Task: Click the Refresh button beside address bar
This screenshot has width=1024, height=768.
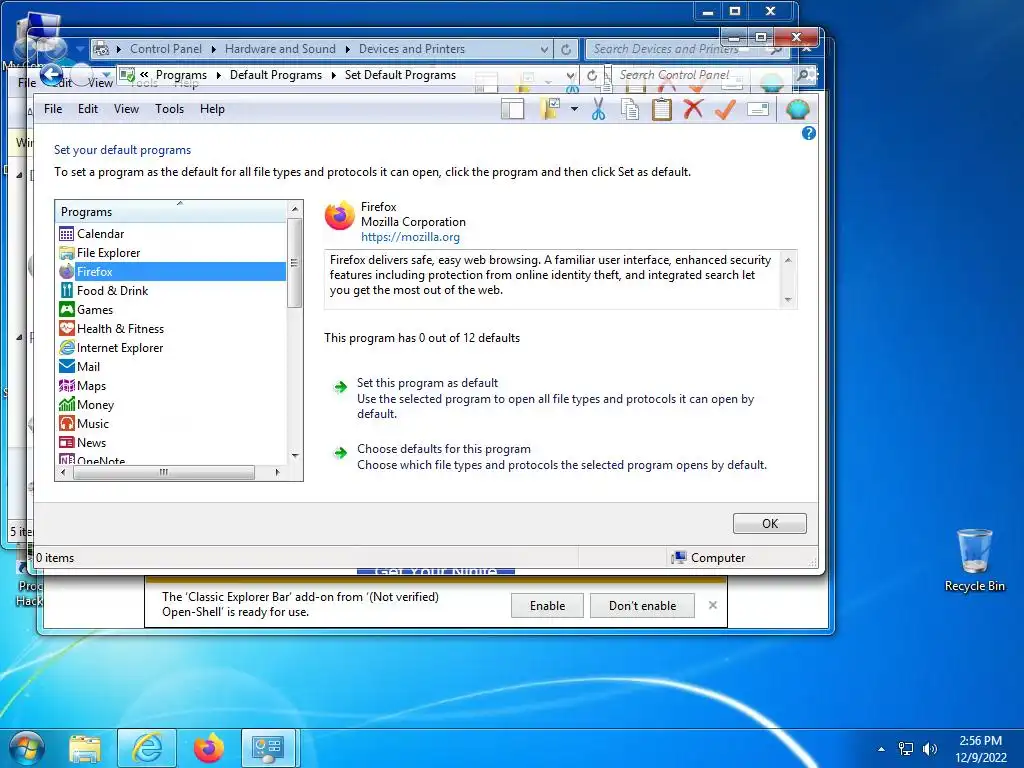Action: click(x=592, y=75)
